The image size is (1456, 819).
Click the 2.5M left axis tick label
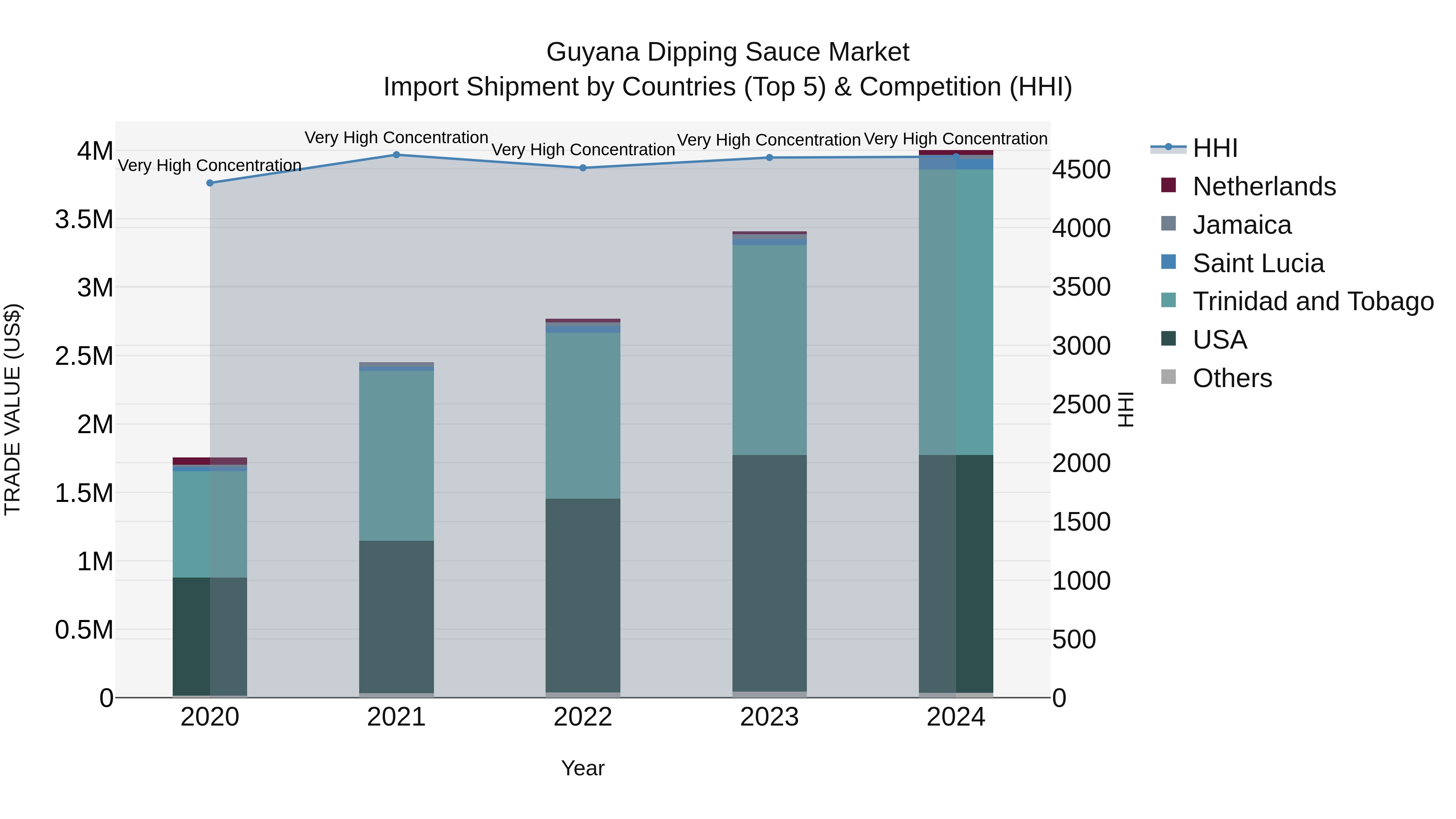click(x=84, y=356)
